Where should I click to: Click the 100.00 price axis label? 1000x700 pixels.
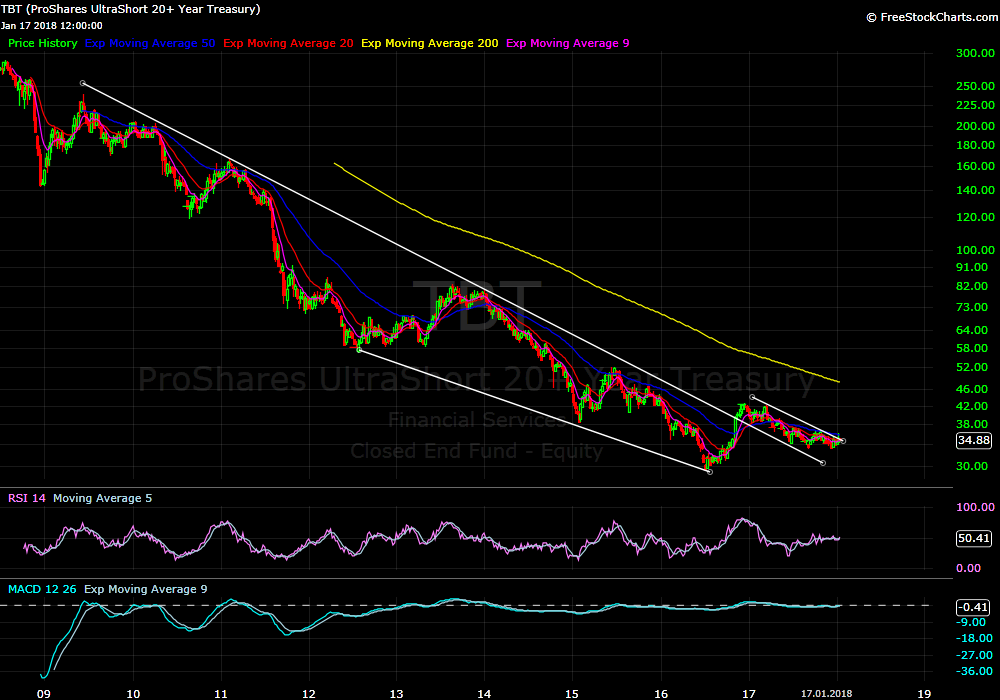tap(975, 250)
